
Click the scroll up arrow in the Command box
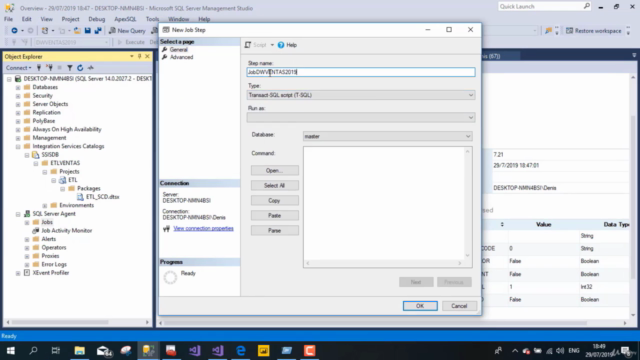468,151
